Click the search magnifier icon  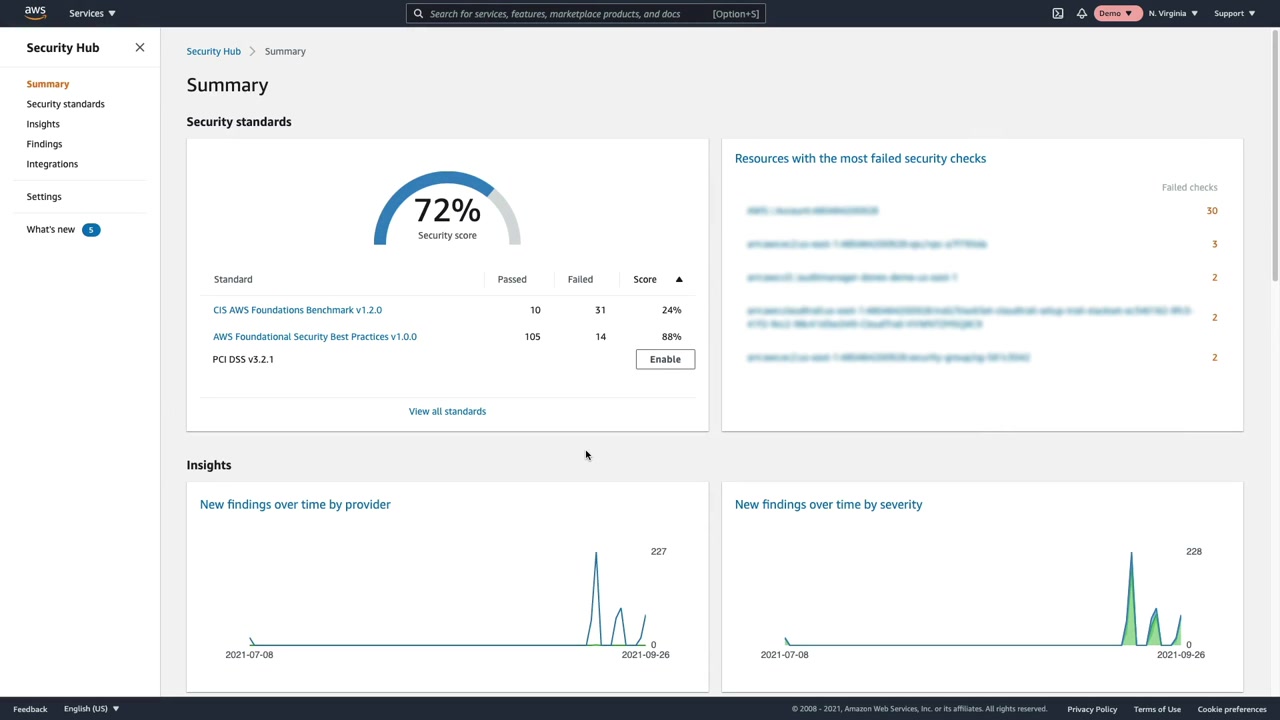point(419,14)
